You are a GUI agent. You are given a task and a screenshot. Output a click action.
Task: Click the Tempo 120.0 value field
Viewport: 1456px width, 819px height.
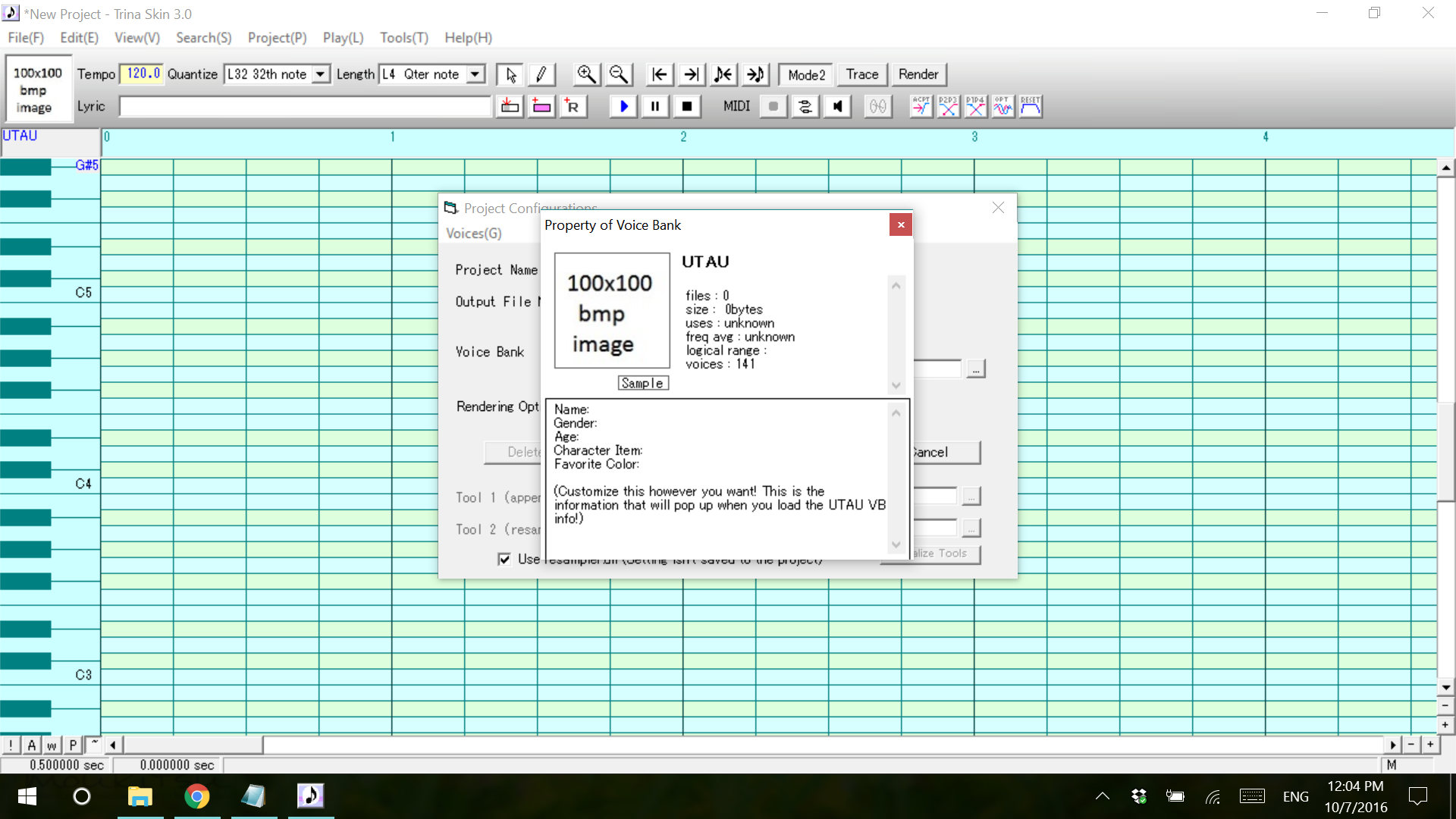143,74
